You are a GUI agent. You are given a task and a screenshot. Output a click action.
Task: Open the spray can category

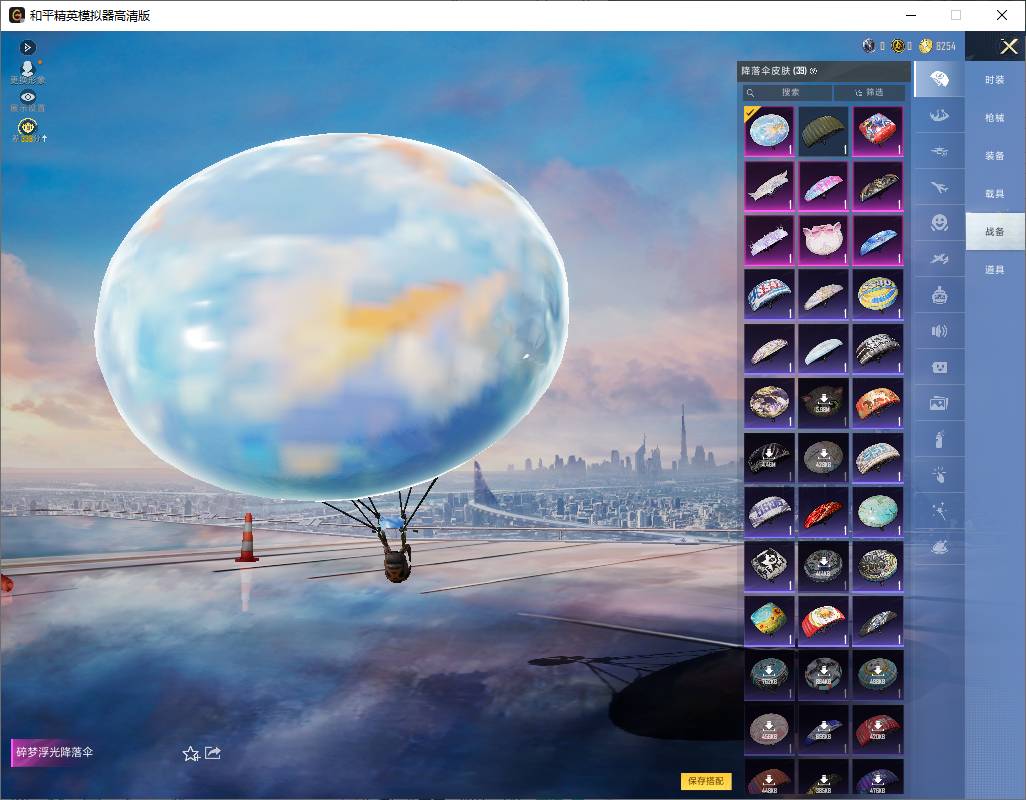pyautogui.click(x=939, y=440)
